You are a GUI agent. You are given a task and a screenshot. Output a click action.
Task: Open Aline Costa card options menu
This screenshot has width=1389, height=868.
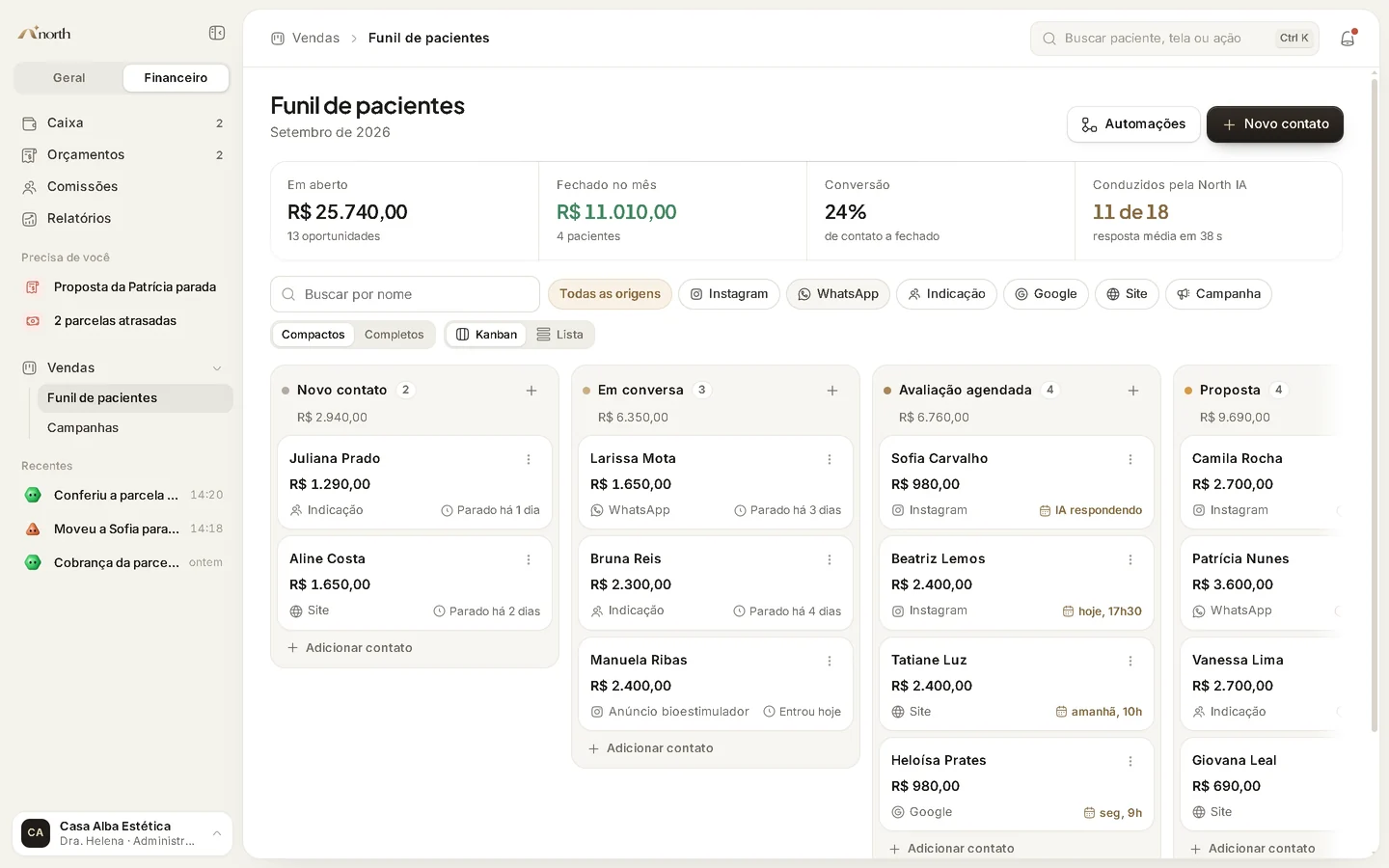point(529,559)
